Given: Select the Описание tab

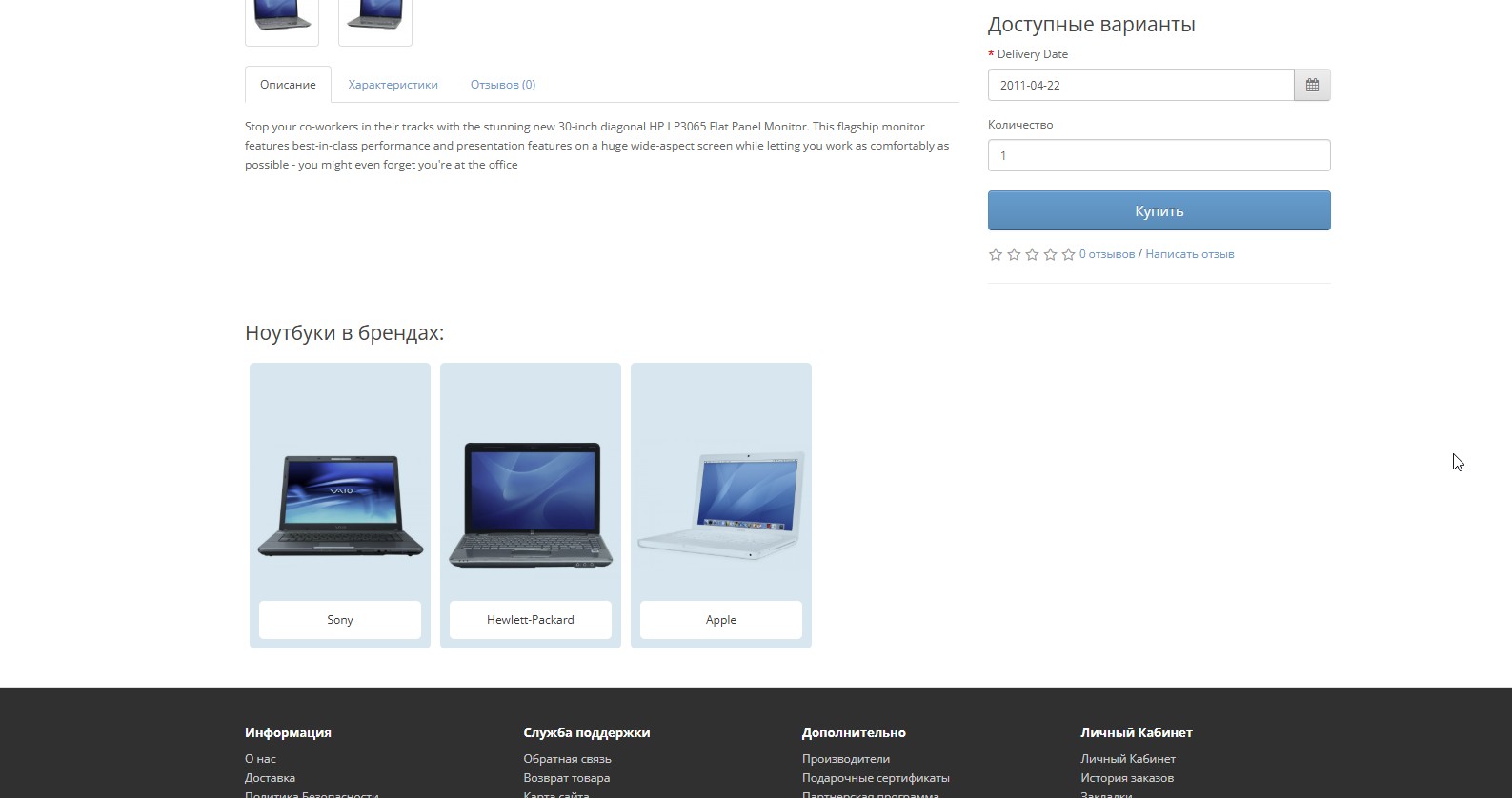Looking at the screenshot, I should 288,85.
